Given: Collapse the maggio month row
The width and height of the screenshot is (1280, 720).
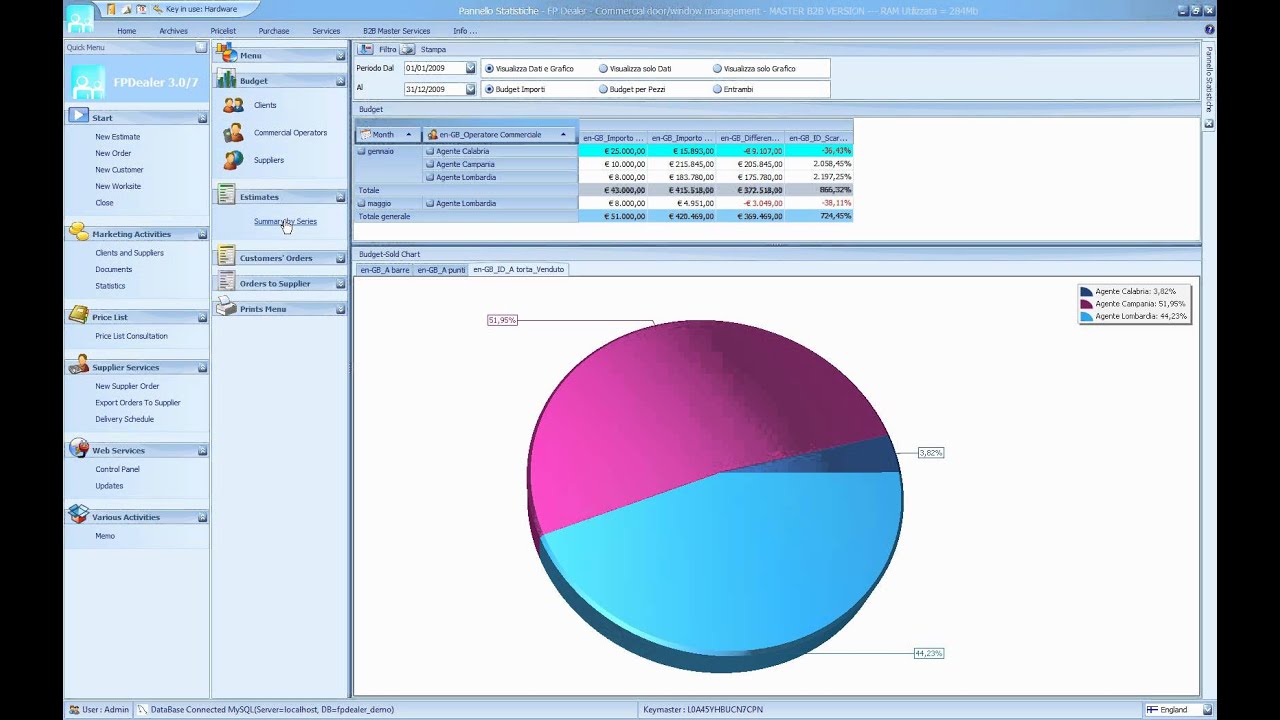Looking at the screenshot, I should coord(362,203).
